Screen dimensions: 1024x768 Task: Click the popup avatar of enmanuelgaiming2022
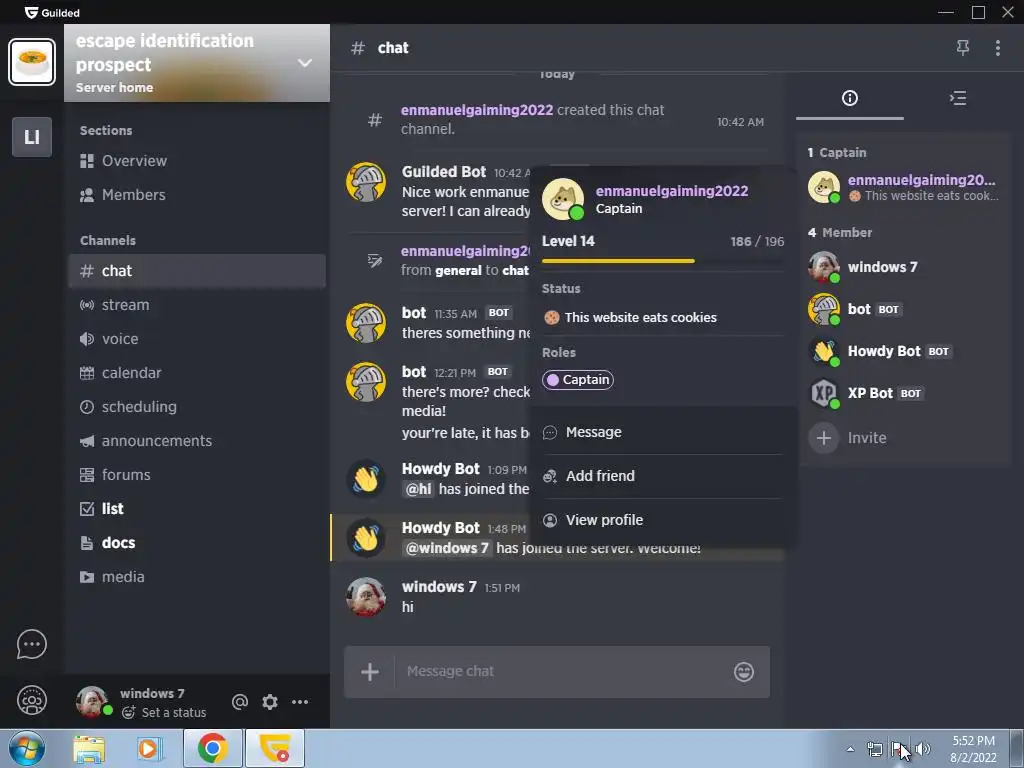[x=562, y=199]
